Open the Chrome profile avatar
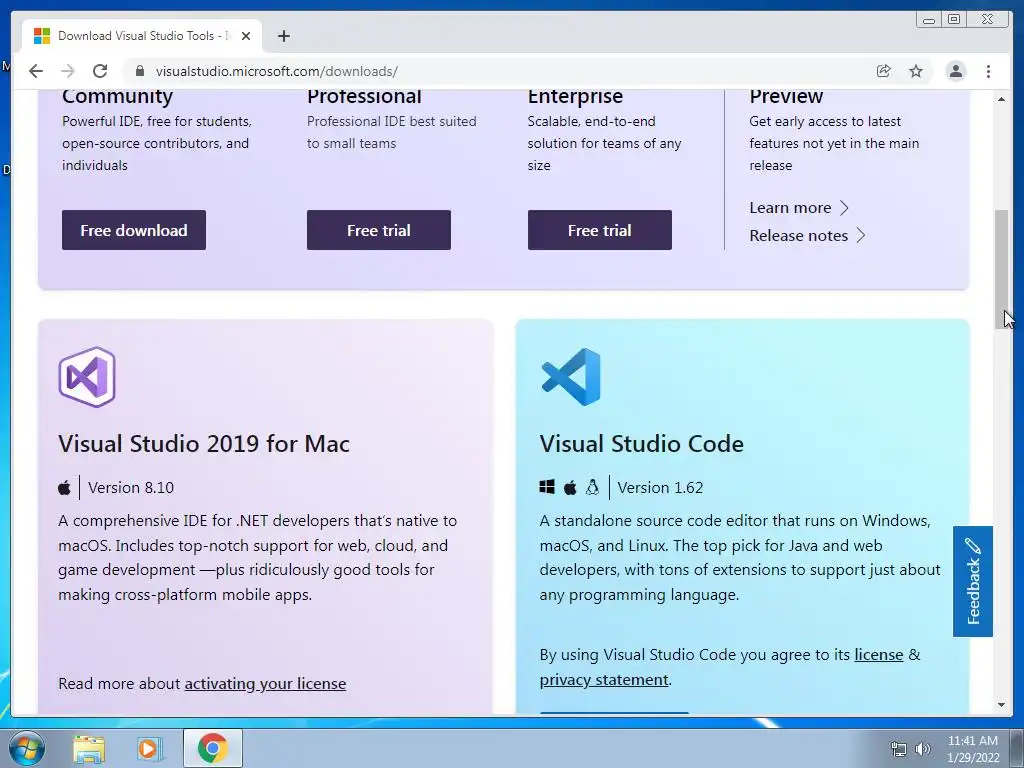 coord(955,71)
